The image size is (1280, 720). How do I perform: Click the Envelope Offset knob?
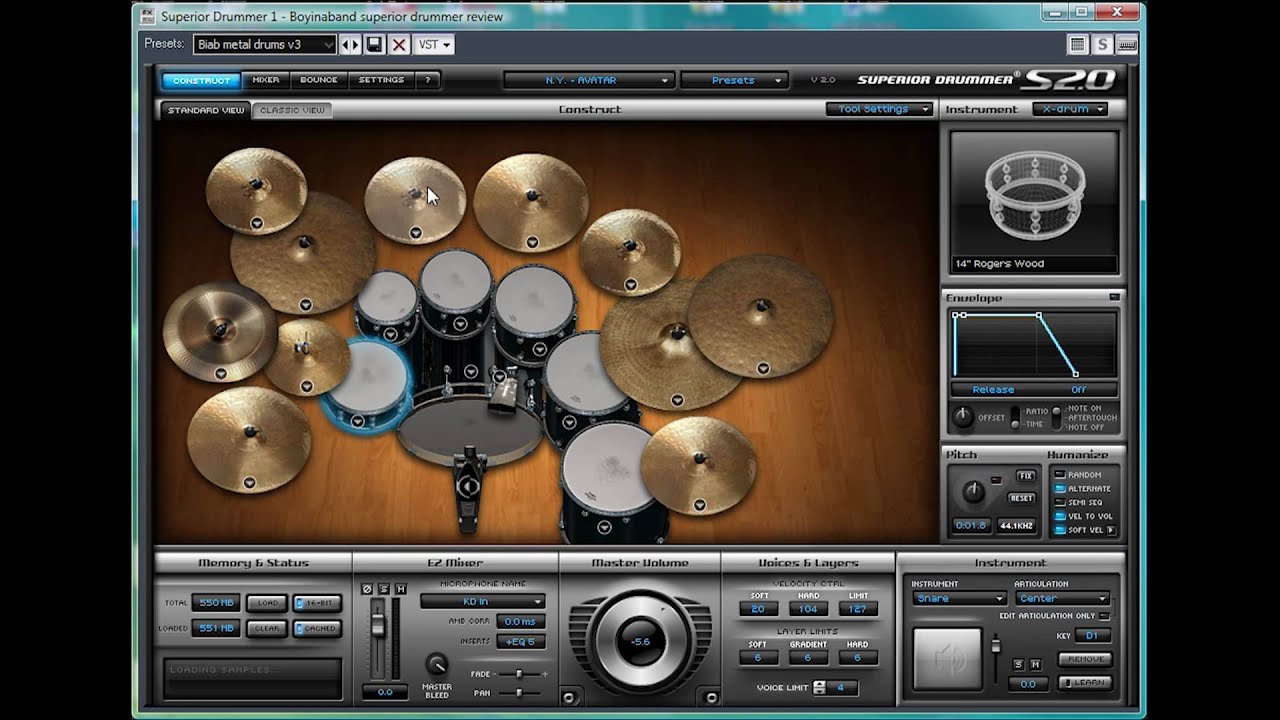[x=963, y=417]
